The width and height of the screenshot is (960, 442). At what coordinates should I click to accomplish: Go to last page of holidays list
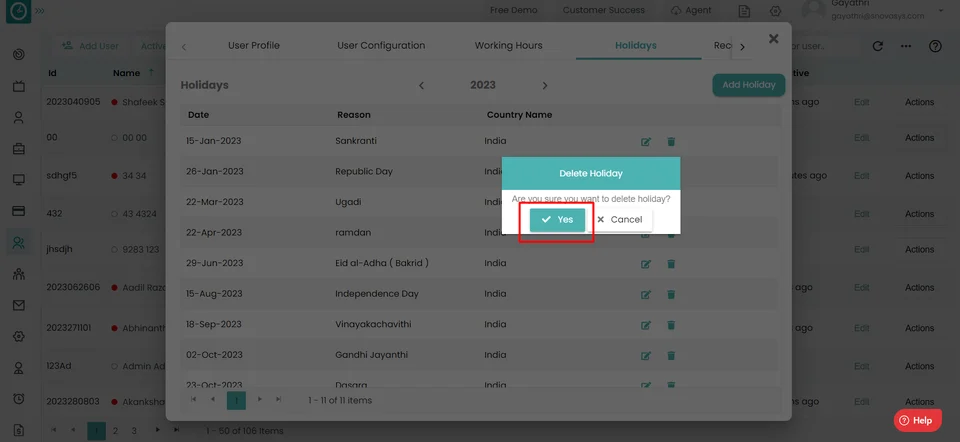coord(279,400)
